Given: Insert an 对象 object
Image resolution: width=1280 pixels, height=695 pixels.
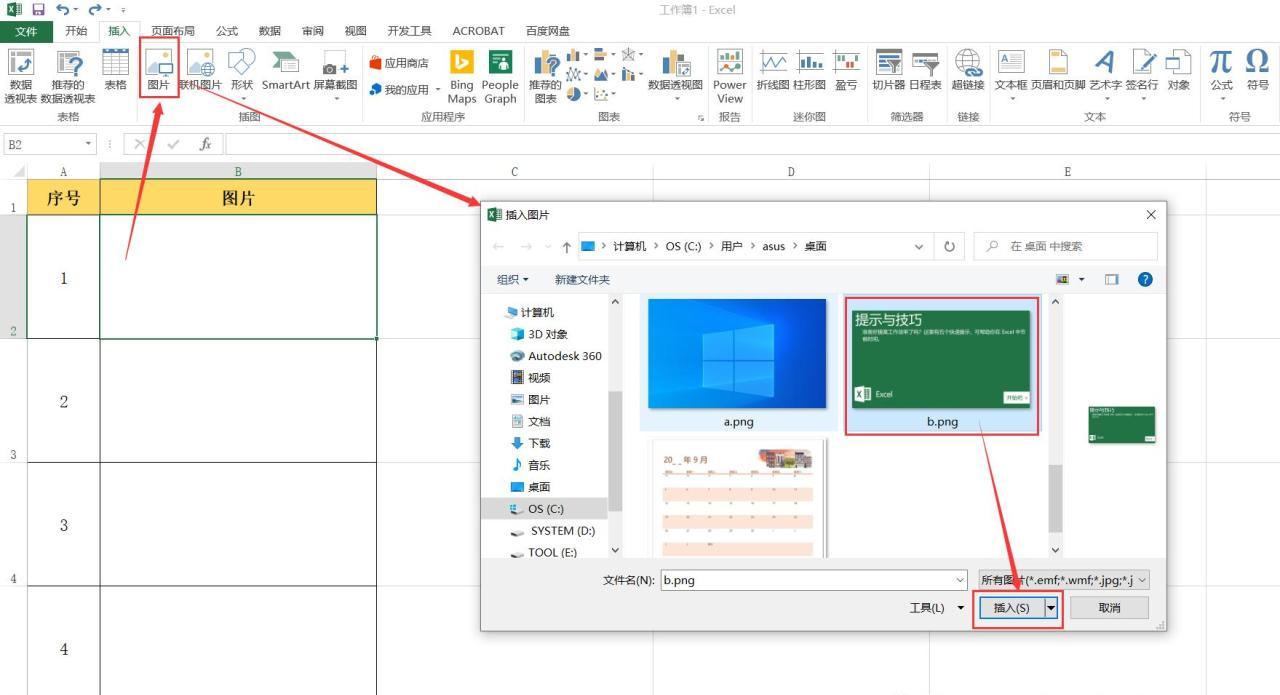Looking at the screenshot, I should [x=1179, y=70].
